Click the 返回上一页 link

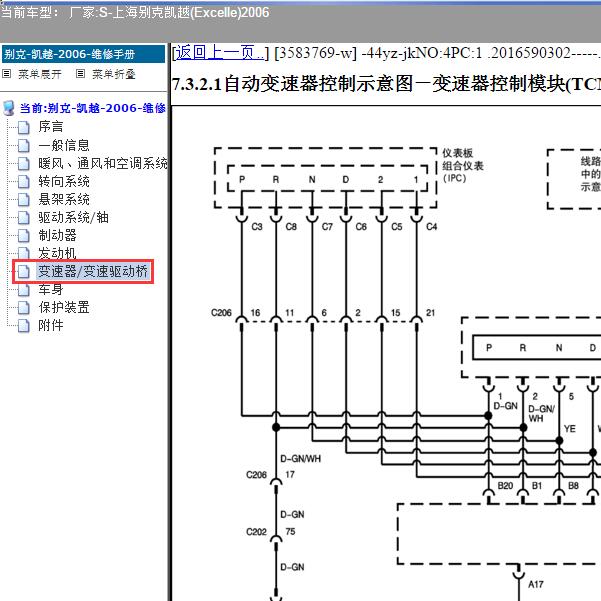(x=220, y=53)
